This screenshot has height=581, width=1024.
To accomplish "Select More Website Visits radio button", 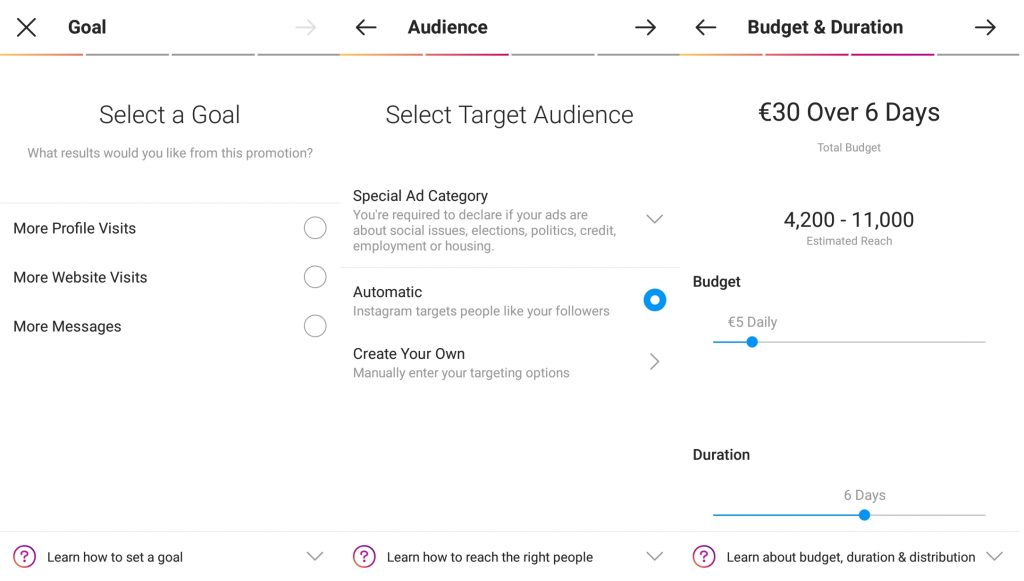I will click(x=315, y=277).
